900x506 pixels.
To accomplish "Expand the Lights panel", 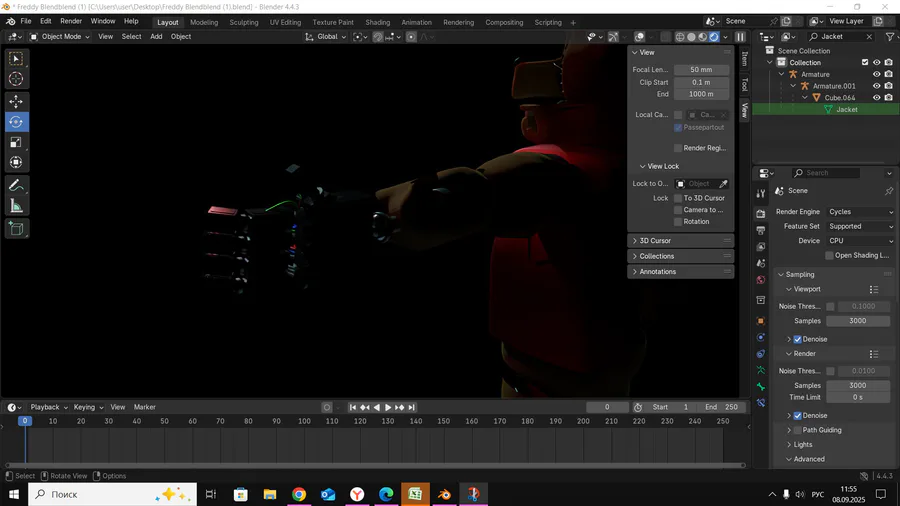I will (x=802, y=445).
